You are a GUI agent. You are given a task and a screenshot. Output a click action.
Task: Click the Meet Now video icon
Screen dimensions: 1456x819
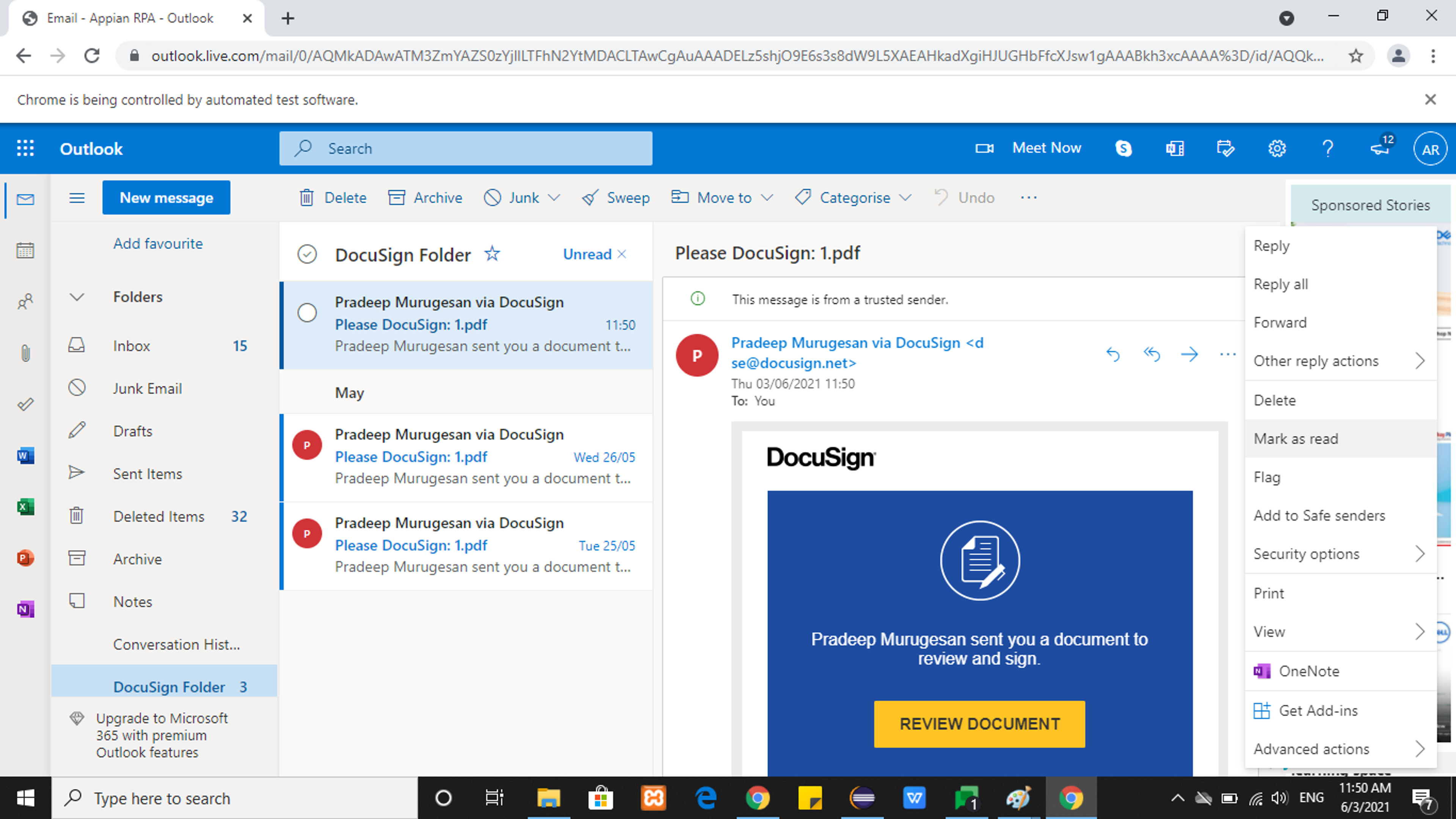coord(985,148)
